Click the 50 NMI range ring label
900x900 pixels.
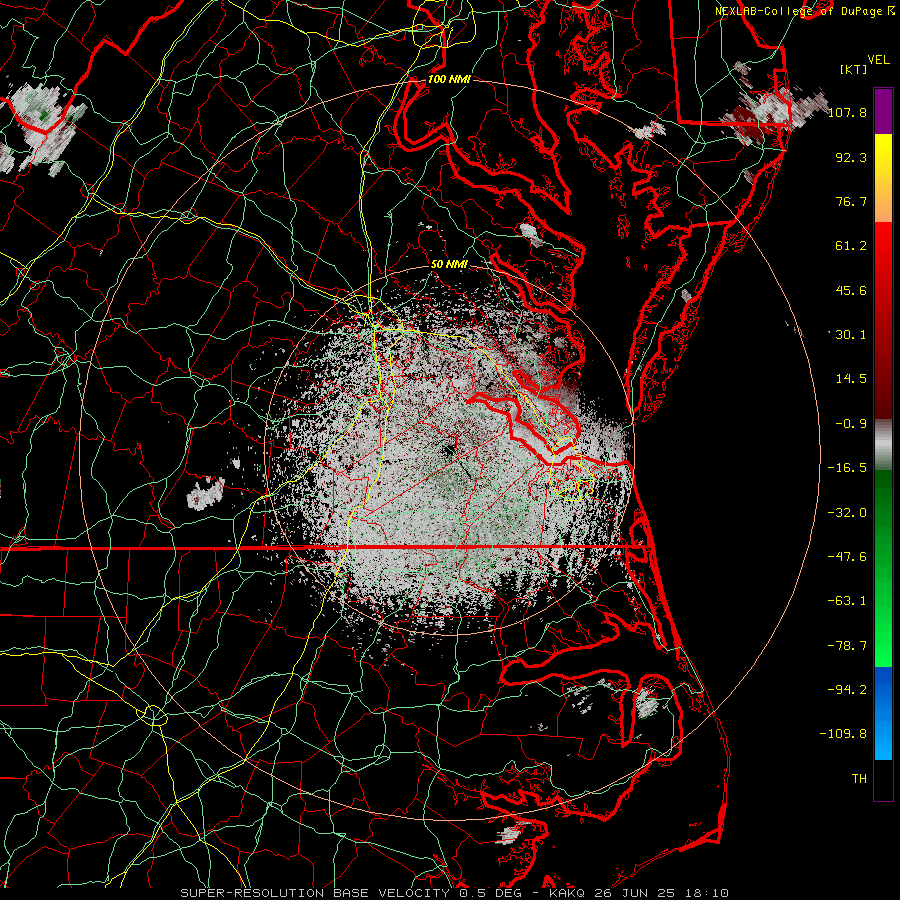[449, 265]
